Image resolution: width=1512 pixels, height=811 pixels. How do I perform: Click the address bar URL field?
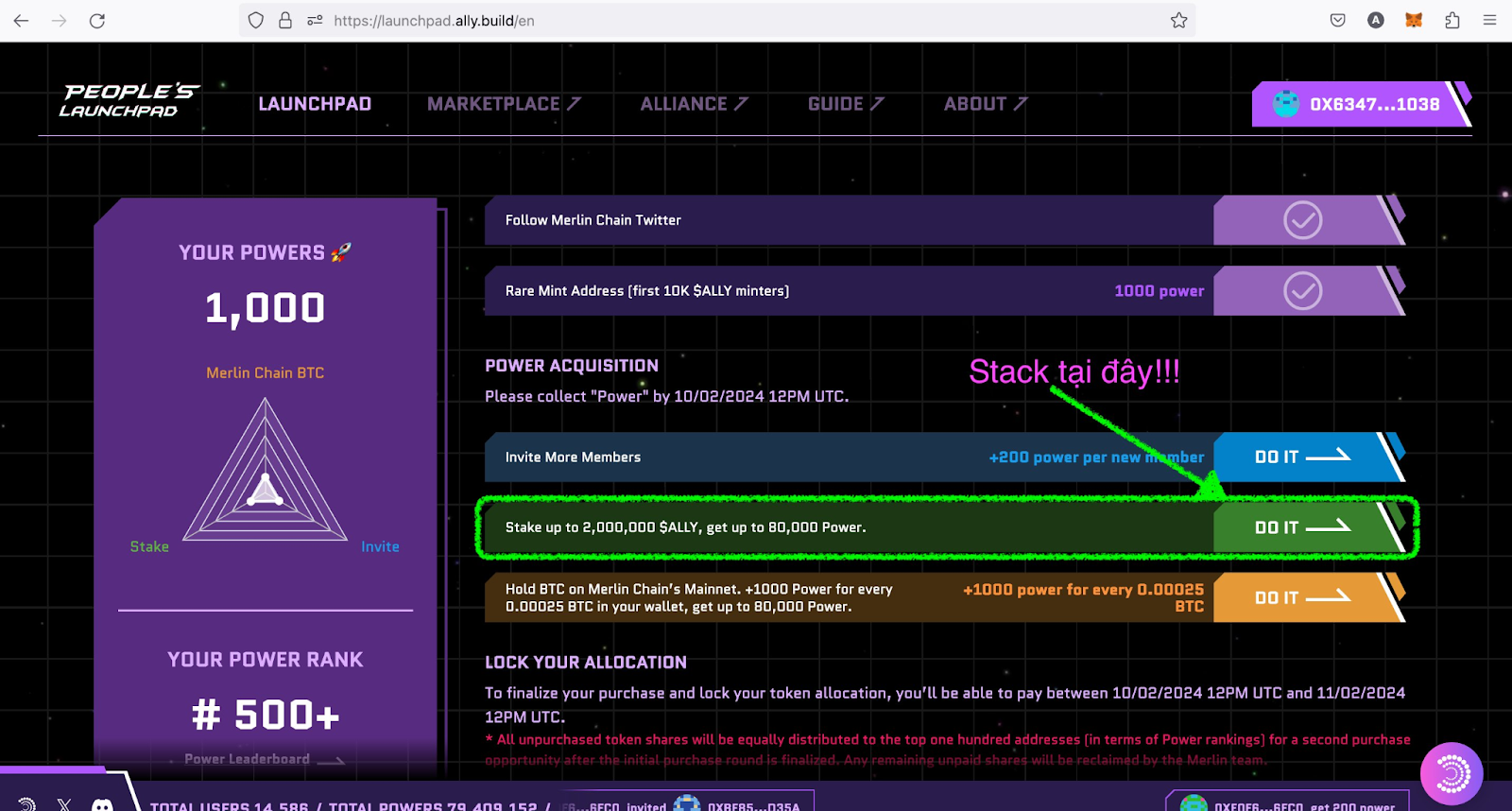718,20
